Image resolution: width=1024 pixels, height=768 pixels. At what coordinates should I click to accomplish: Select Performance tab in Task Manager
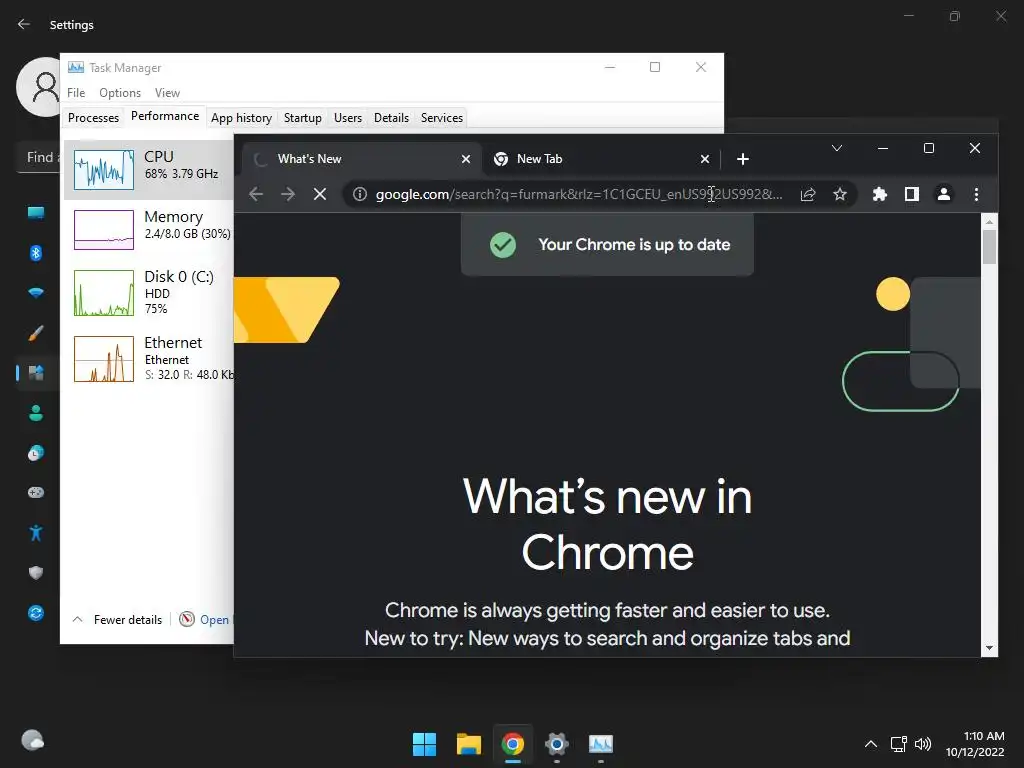[x=165, y=116]
